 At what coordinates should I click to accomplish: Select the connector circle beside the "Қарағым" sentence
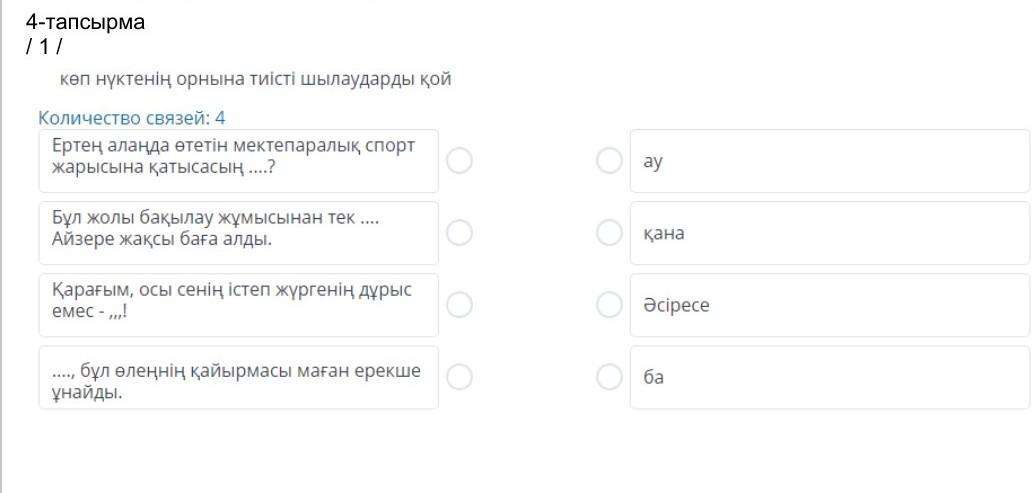pyautogui.click(x=459, y=305)
